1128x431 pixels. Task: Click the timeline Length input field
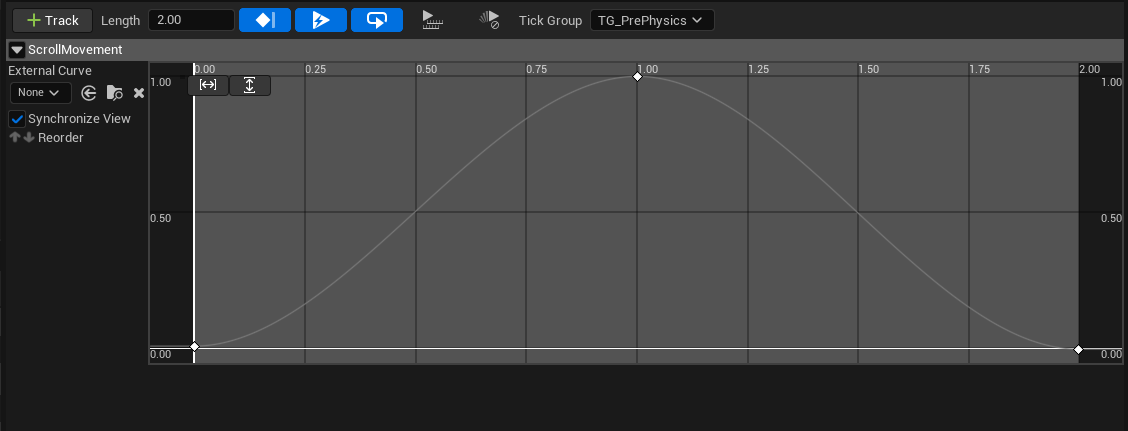[x=190, y=20]
